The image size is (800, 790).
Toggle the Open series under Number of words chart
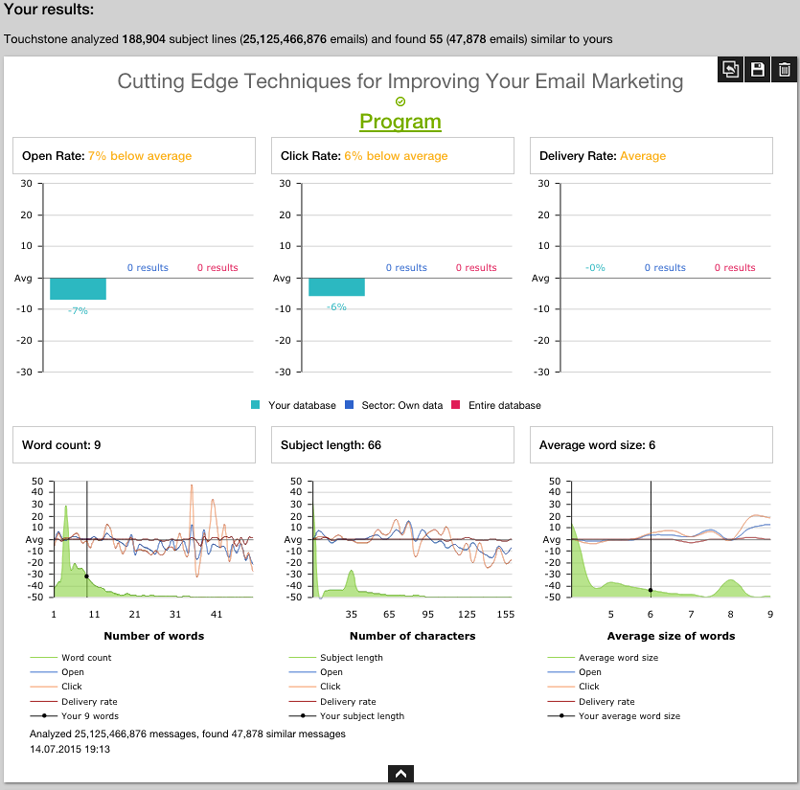tap(57, 672)
